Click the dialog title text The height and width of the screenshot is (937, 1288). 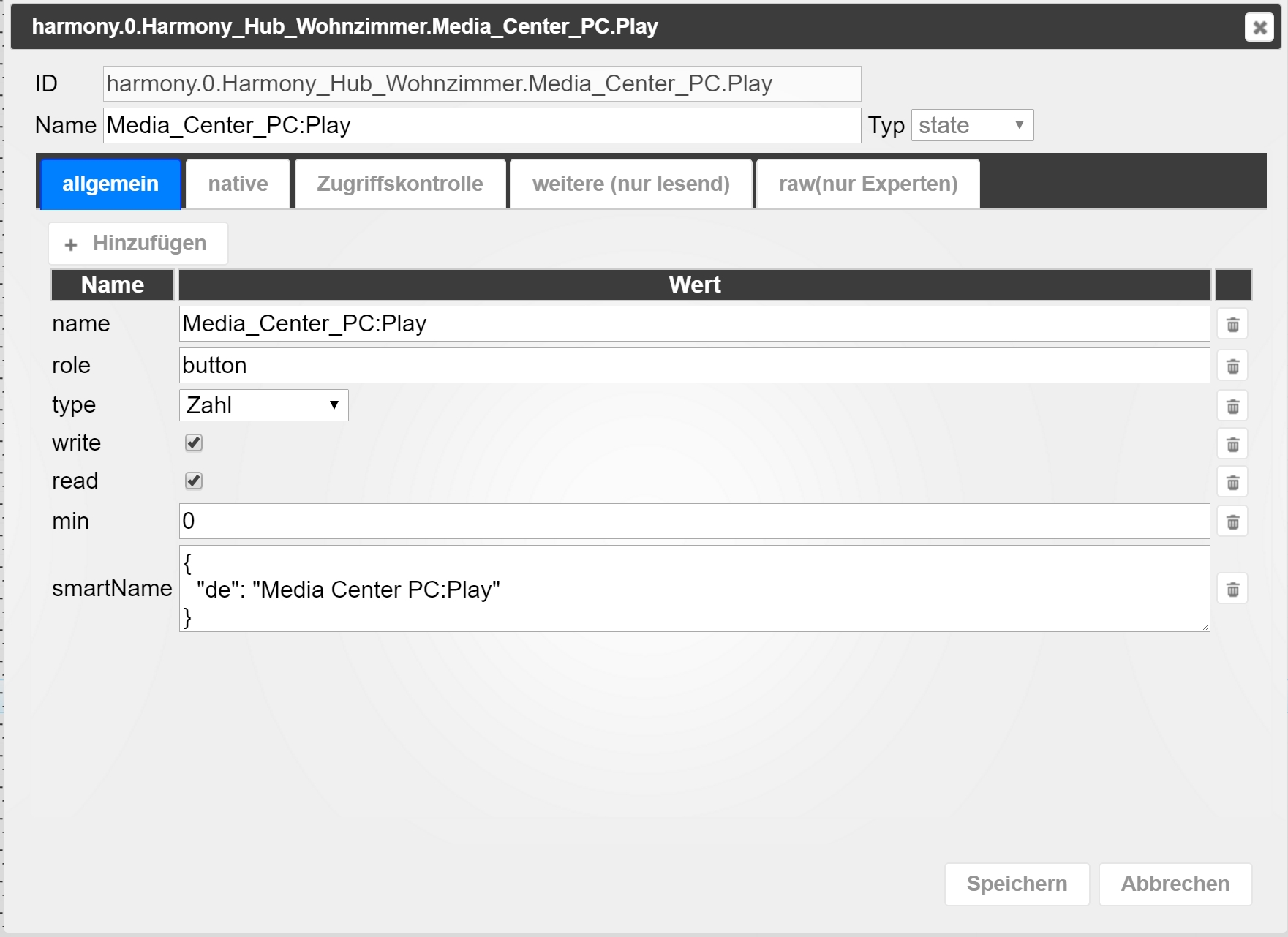pyautogui.click(x=345, y=26)
